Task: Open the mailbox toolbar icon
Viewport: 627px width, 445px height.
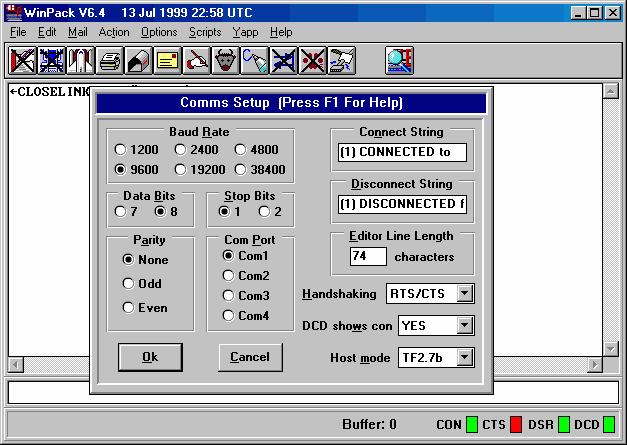Action: [x=138, y=61]
